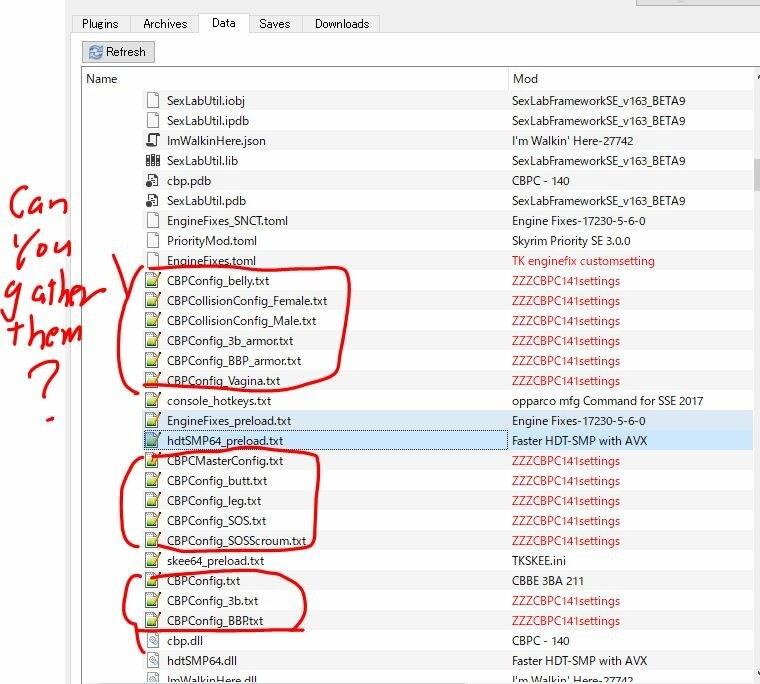Click the SexLabUtil.iobj file icon
This screenshot has height=684, width=760.
pyautogui.click(x=153, y=100)
